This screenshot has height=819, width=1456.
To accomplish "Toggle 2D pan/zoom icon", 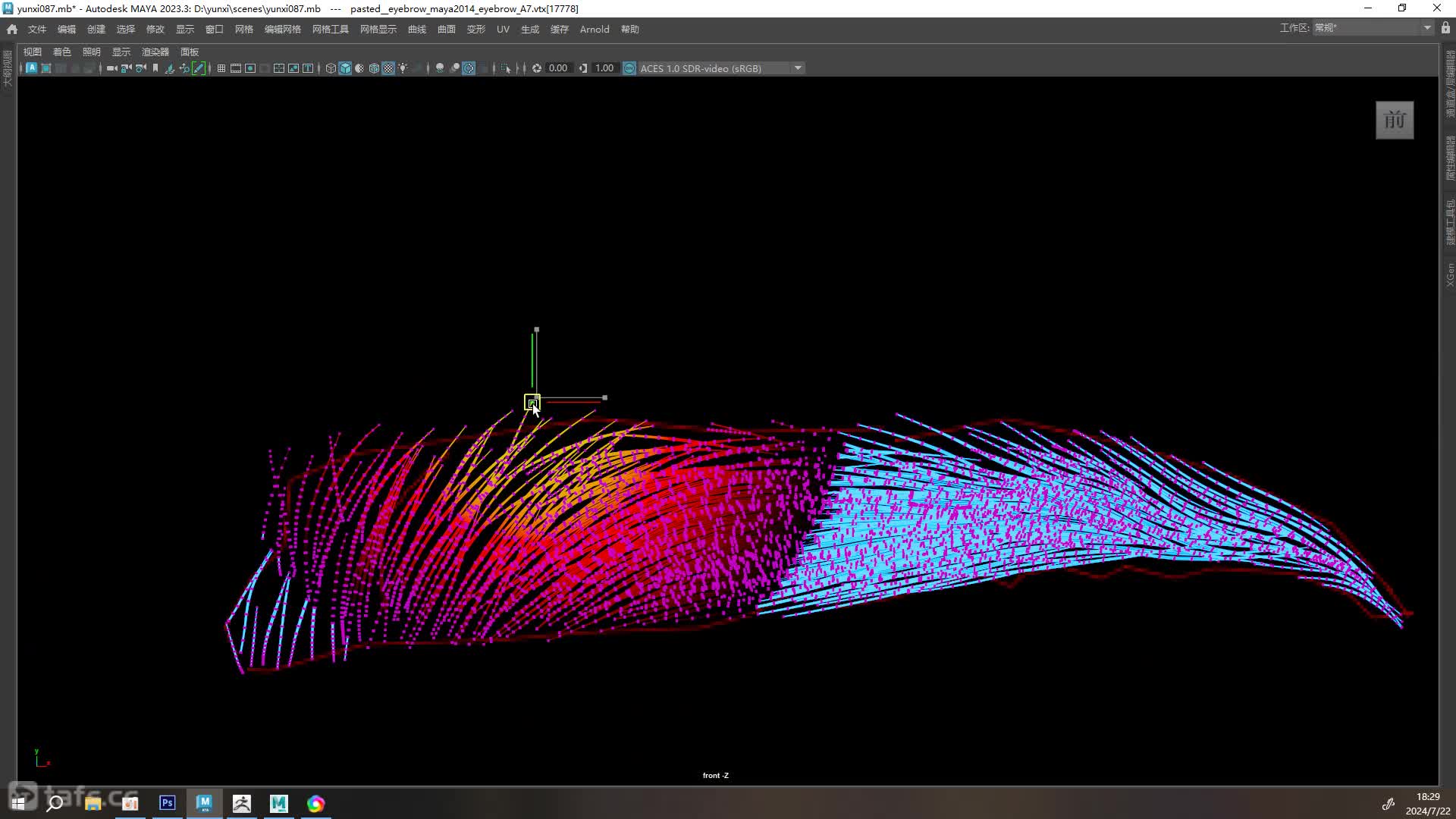I will coord(184,68).
